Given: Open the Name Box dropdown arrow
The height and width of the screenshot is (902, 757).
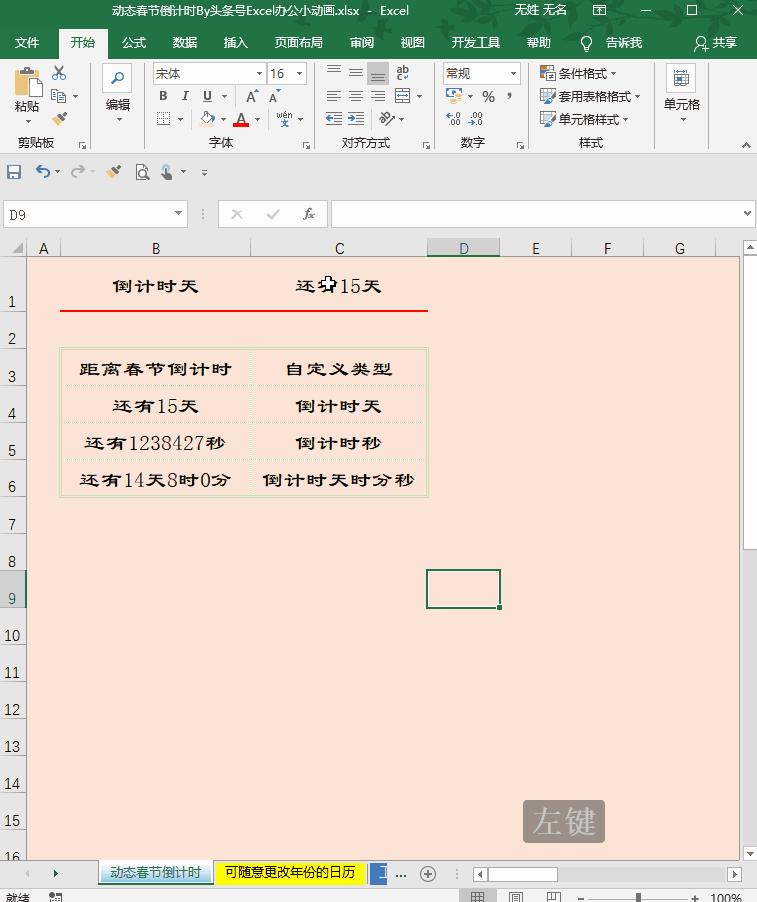Looking at the screenshot, I should (x=178, y=214).
